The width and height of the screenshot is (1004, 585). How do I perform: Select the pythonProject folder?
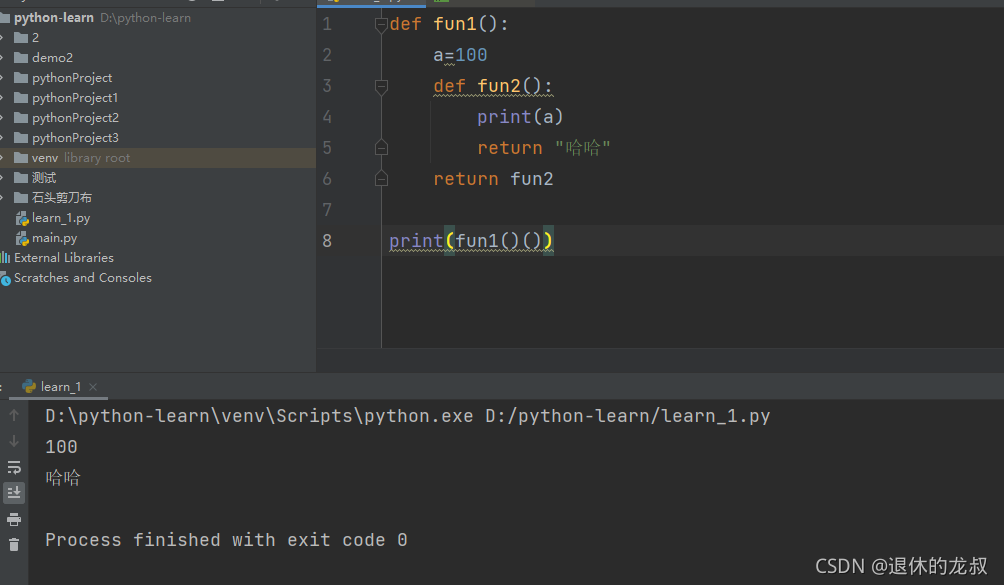pyautogui.click(x=72, y=77)
